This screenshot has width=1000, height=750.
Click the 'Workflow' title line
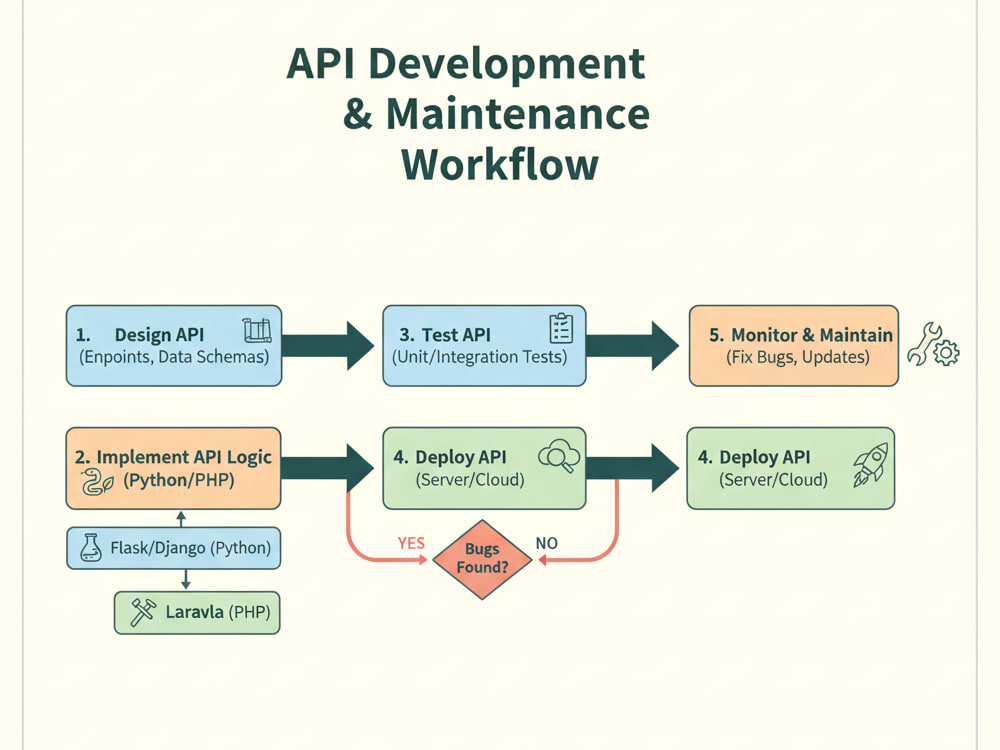coord(500,165)
